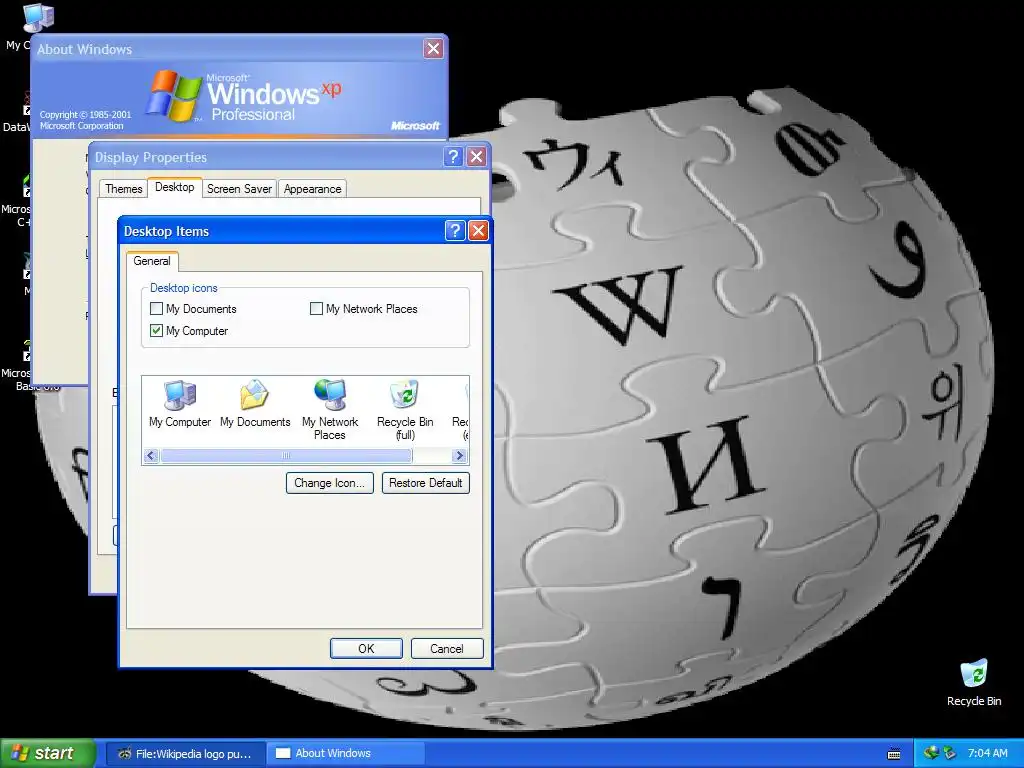The image size is (1024, 768).
Task: Close the About Windows dialog
Action: pos(433,48)
